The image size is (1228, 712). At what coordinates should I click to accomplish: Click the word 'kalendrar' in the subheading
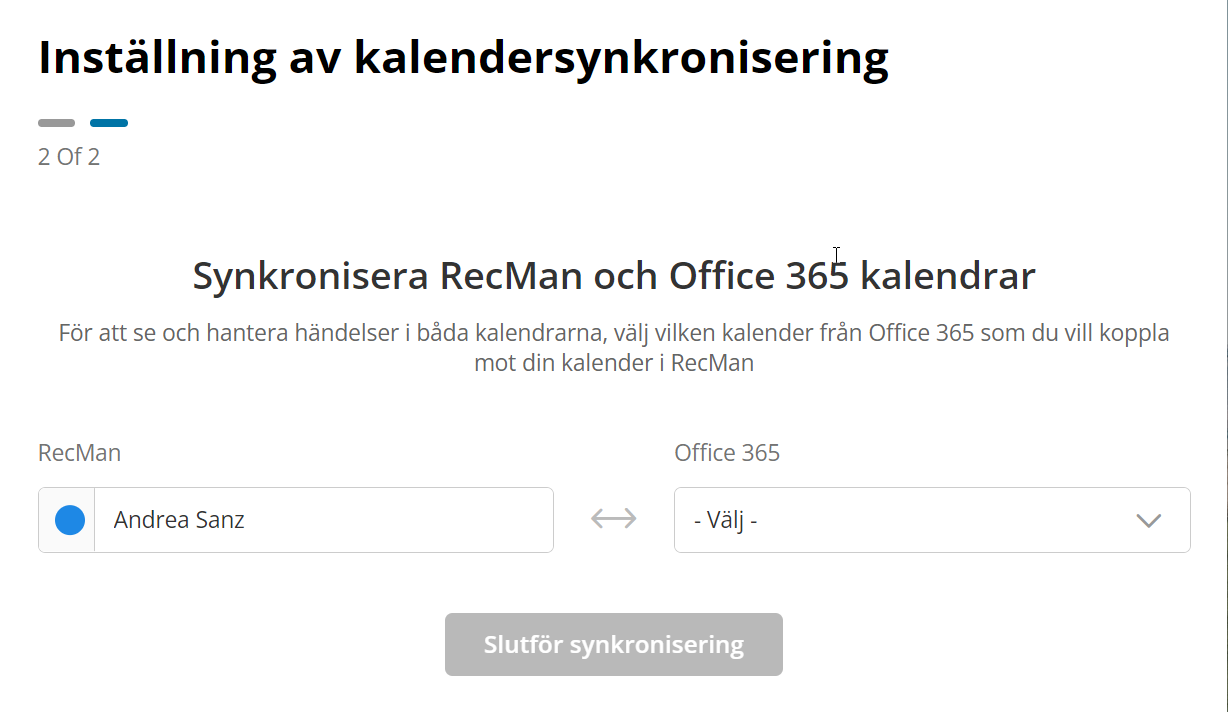(947, 276)
